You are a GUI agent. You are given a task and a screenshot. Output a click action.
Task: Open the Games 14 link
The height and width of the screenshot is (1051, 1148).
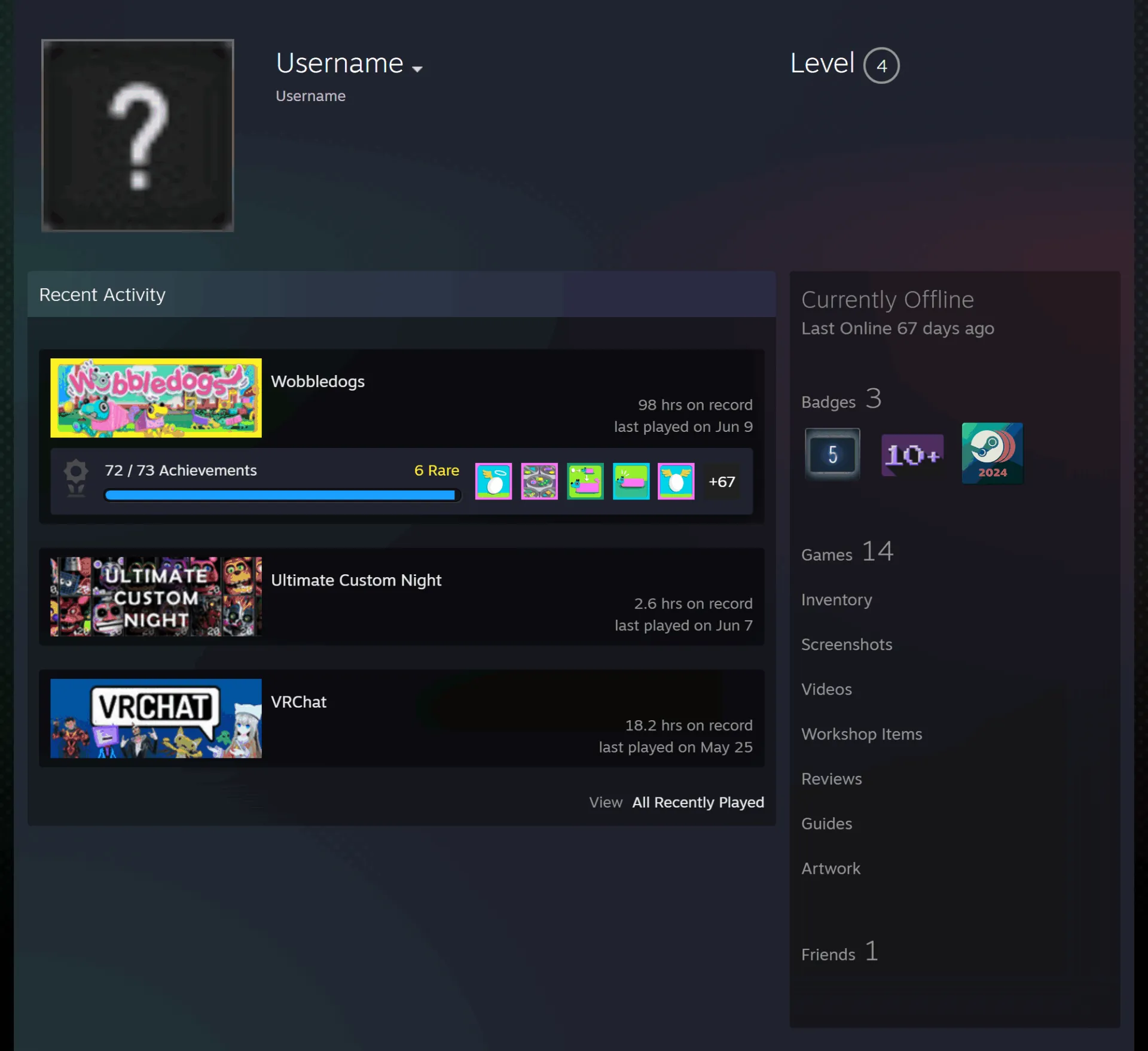click(x=847, y=552)
